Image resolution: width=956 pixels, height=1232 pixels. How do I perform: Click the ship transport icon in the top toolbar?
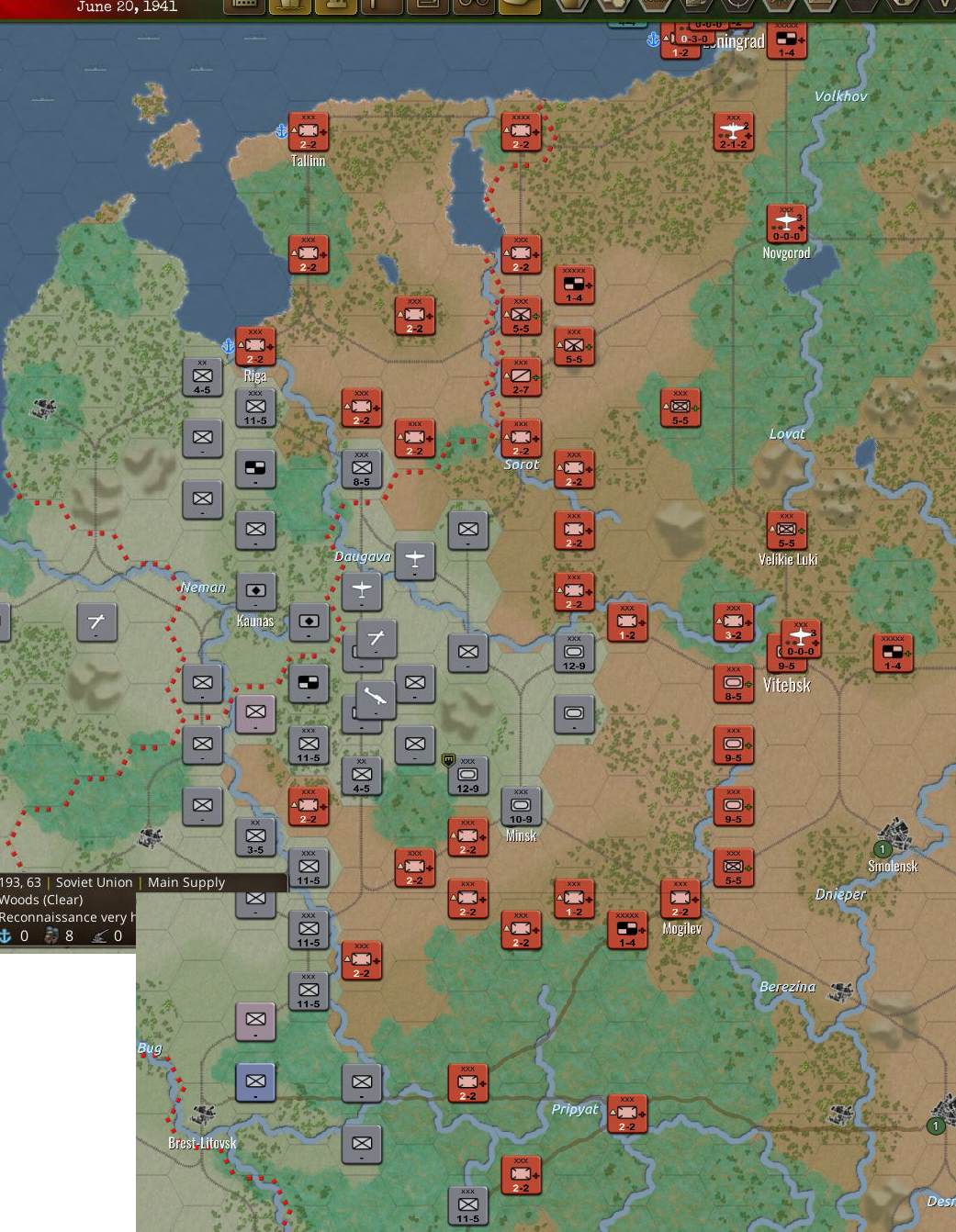(289, 7)
